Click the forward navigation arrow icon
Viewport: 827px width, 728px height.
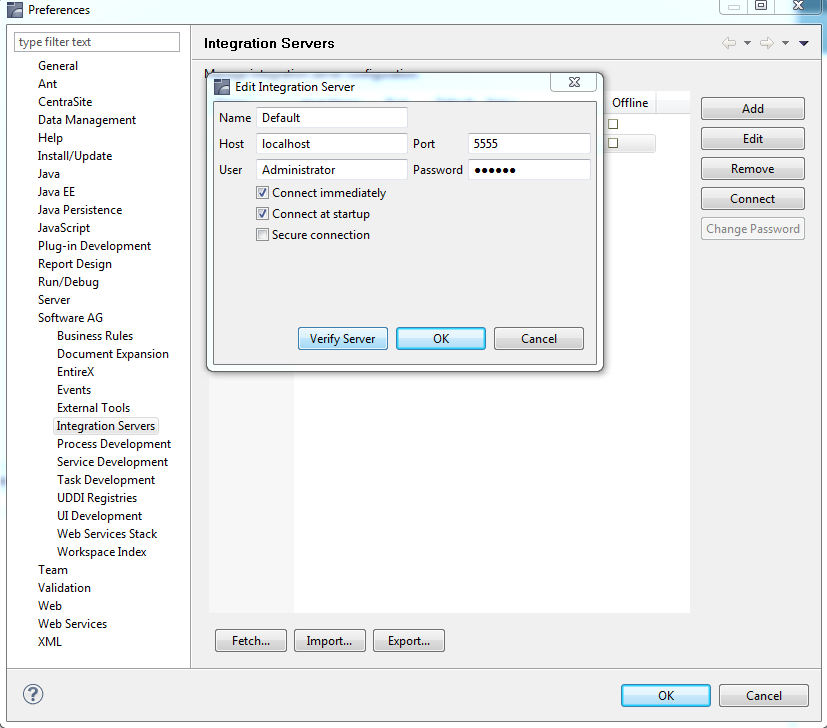pos(767,43)
